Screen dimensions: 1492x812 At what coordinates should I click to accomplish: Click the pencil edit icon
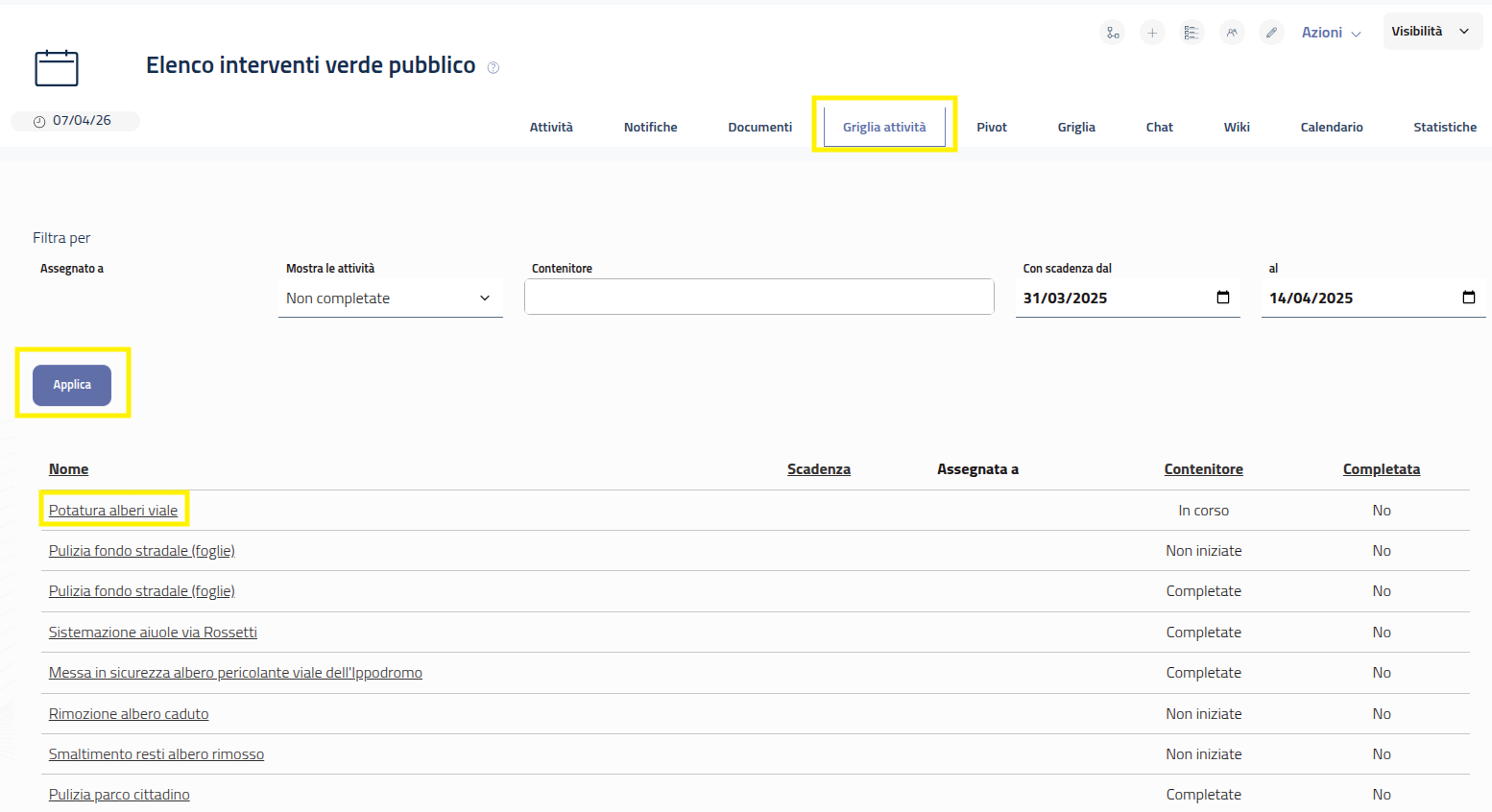point(1271,33)
